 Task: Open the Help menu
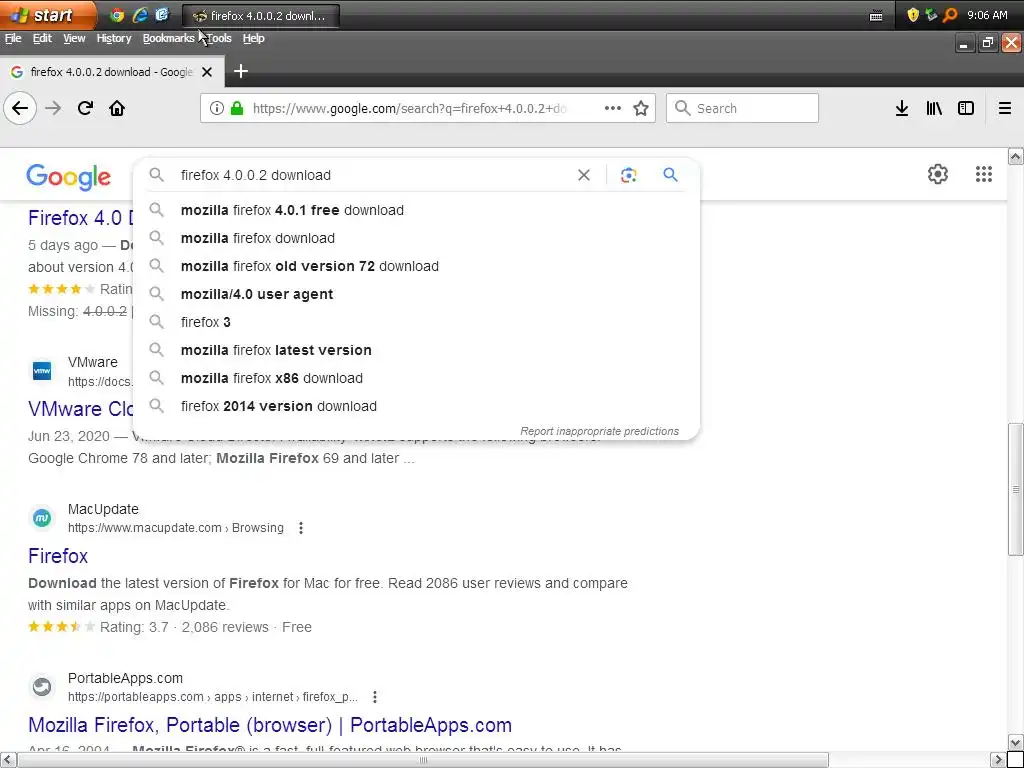[x=253, y=39]
